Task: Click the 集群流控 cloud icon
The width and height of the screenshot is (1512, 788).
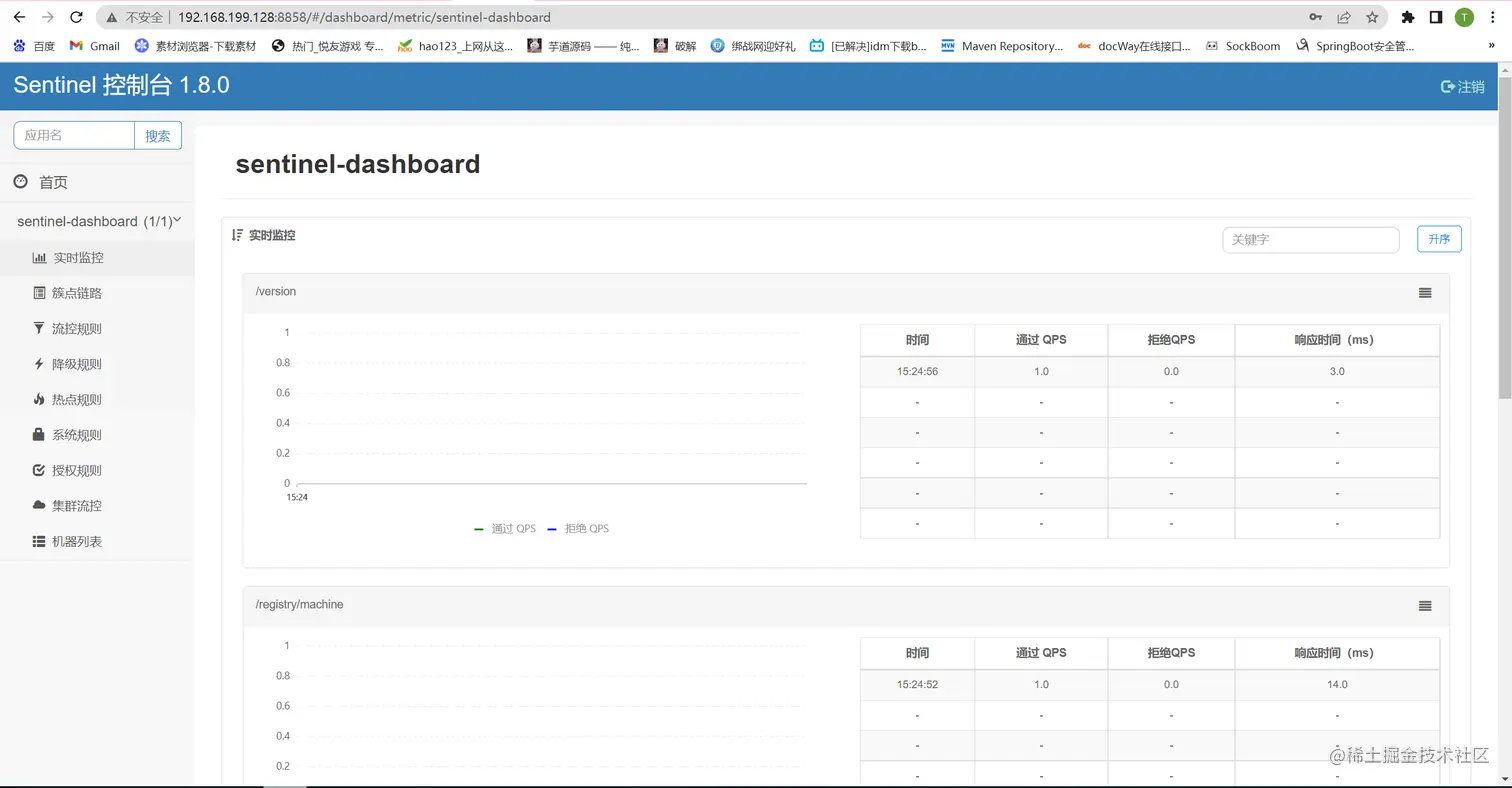Action: 39,506
